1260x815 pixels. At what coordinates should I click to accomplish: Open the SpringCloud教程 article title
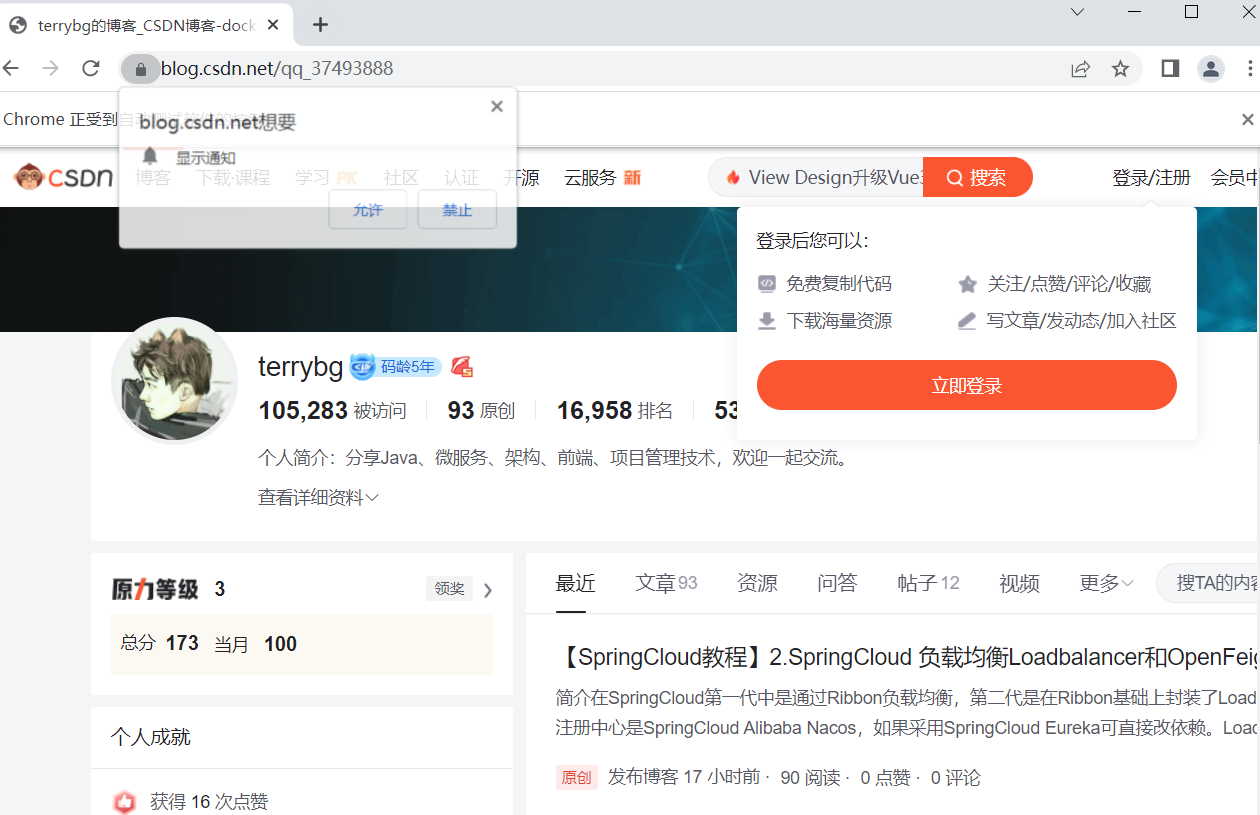click(907, 657)
